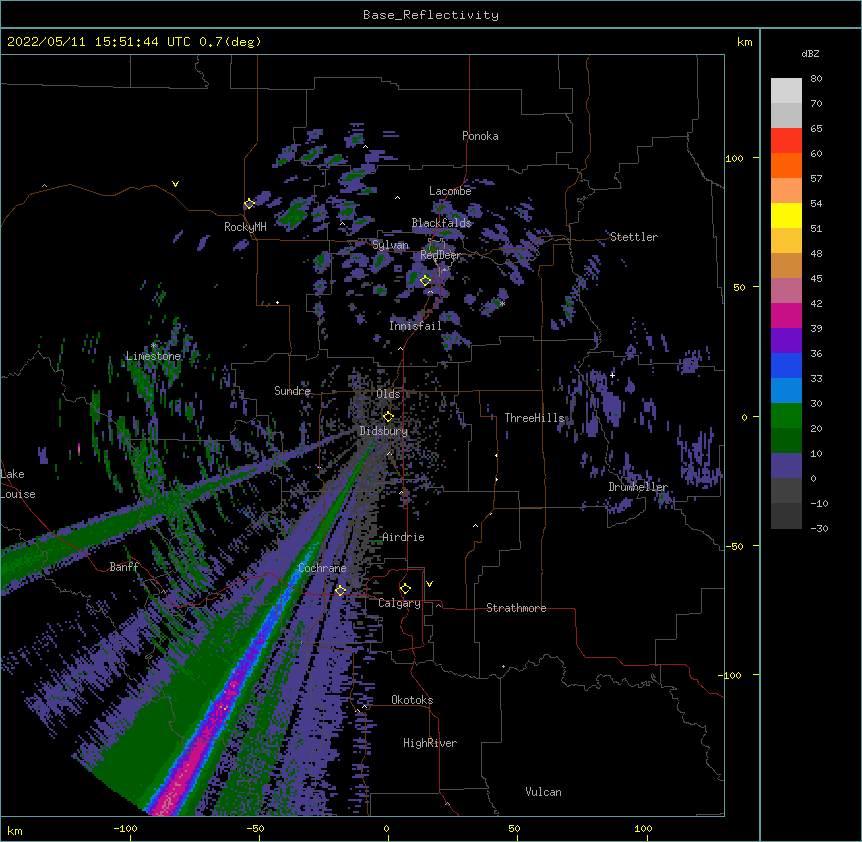Click the 100 tick on the right vertical axis
Screen dimensions: 862x842
tap(734, 158)
